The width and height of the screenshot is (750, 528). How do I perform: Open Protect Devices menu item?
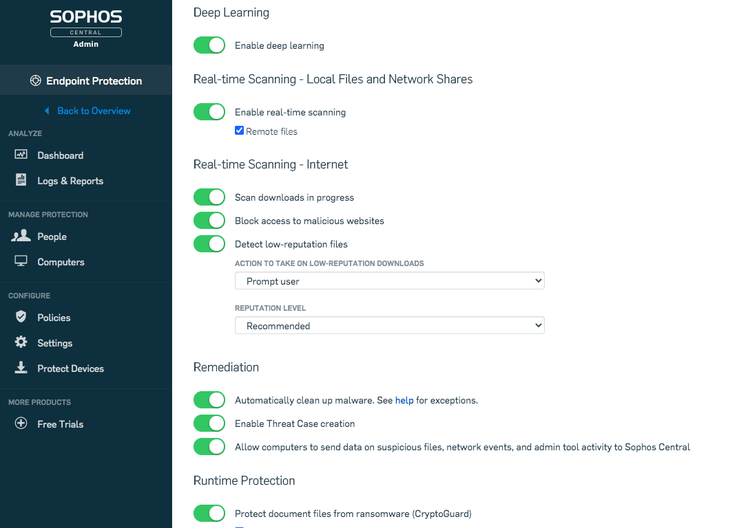70,368
